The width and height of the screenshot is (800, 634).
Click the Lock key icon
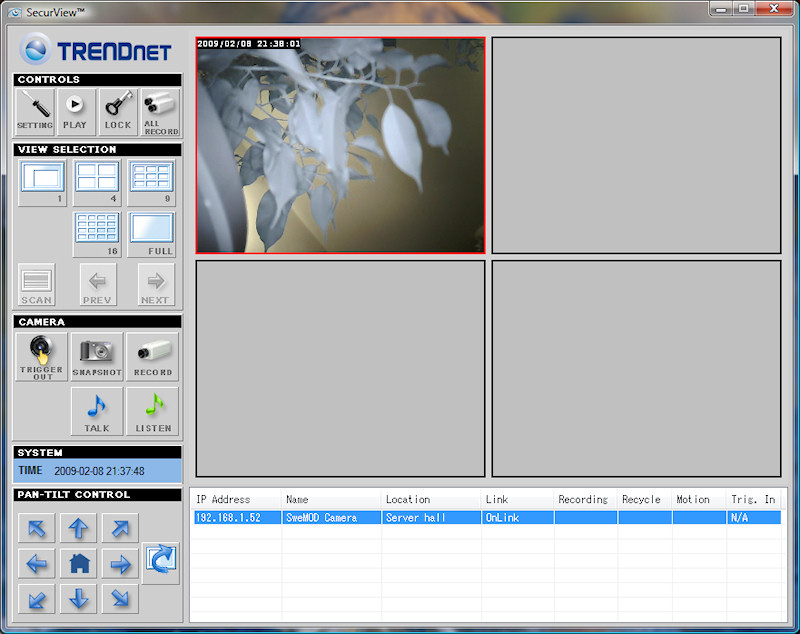pyautogui.click(x=117, y=112)
